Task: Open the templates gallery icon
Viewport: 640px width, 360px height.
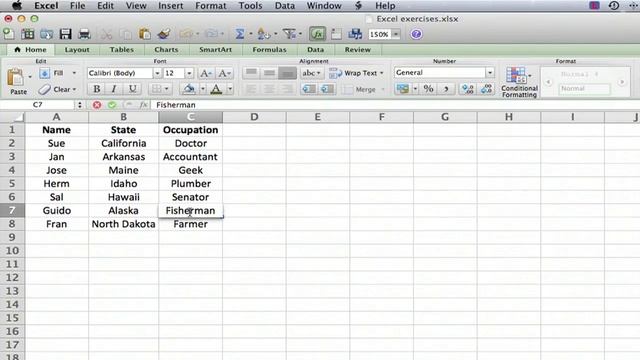Action: [x=27, y=34]
